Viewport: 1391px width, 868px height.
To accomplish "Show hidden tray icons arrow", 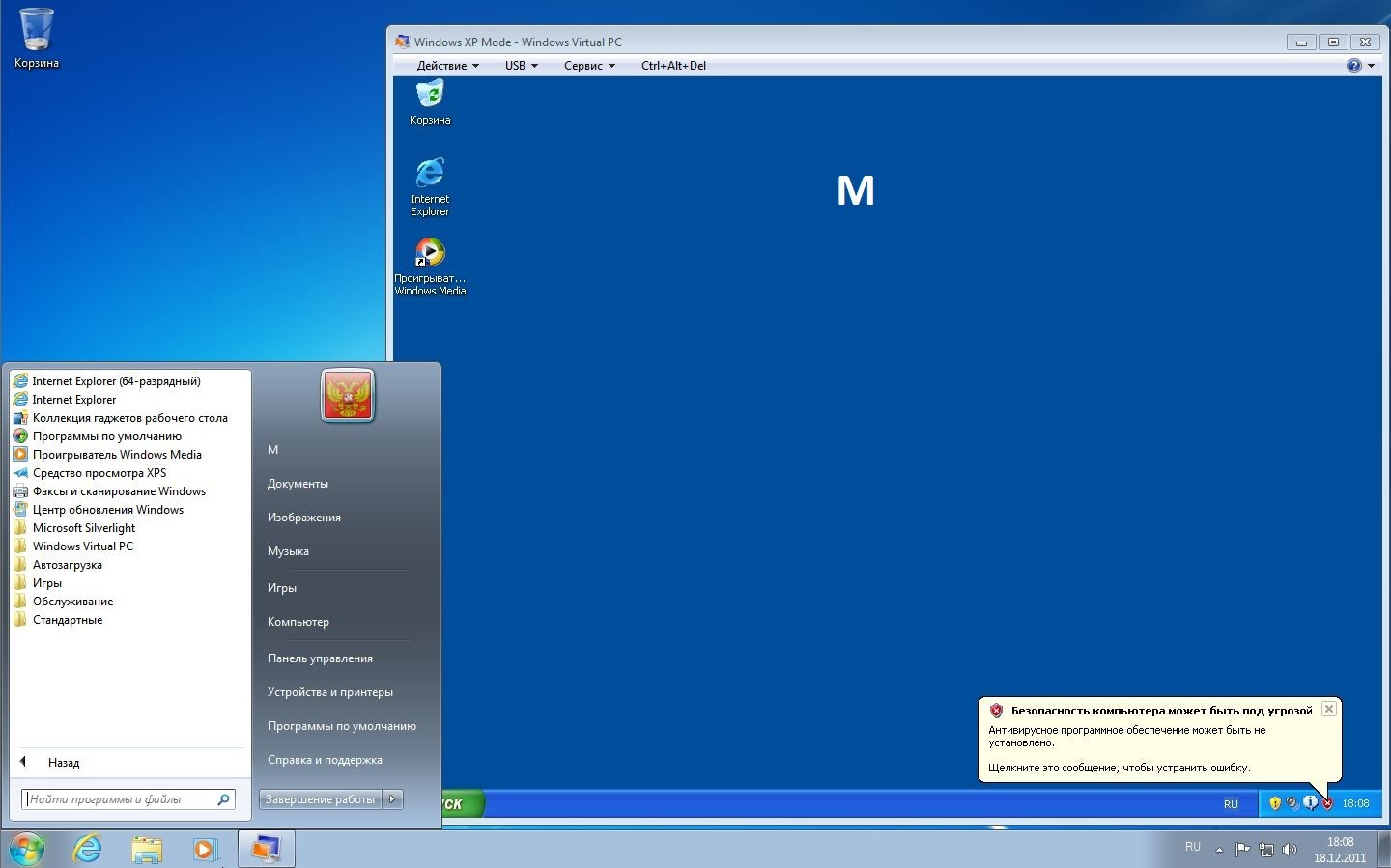I will pos(1219,851).
